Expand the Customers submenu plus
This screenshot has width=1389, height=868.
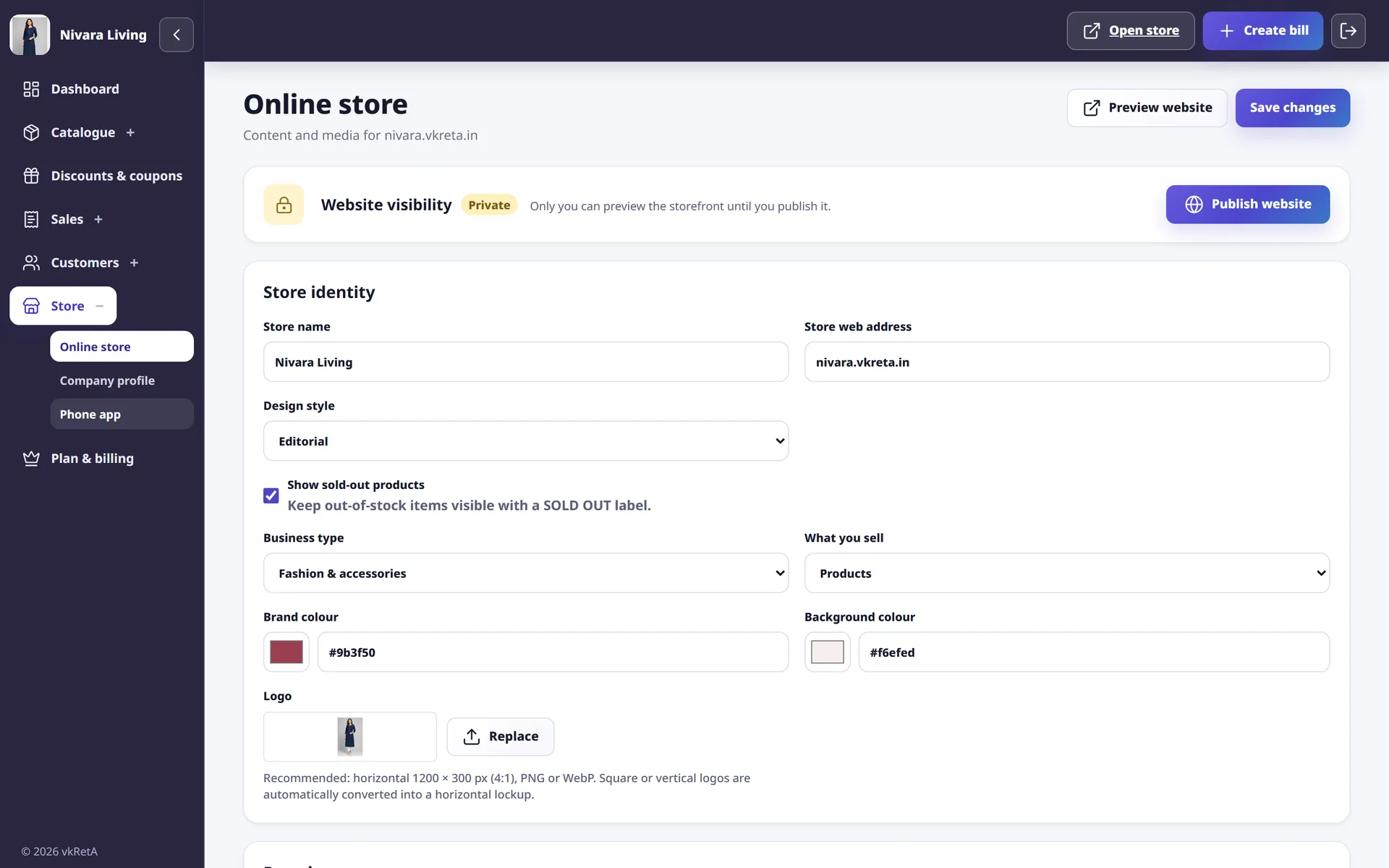(x=134, y=263)
